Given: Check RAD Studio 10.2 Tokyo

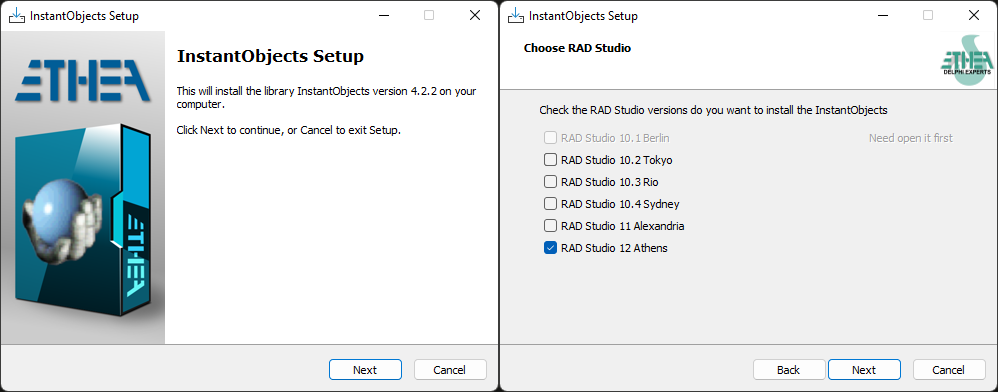Looking at the screenshot, I should [x=551, y=160].
